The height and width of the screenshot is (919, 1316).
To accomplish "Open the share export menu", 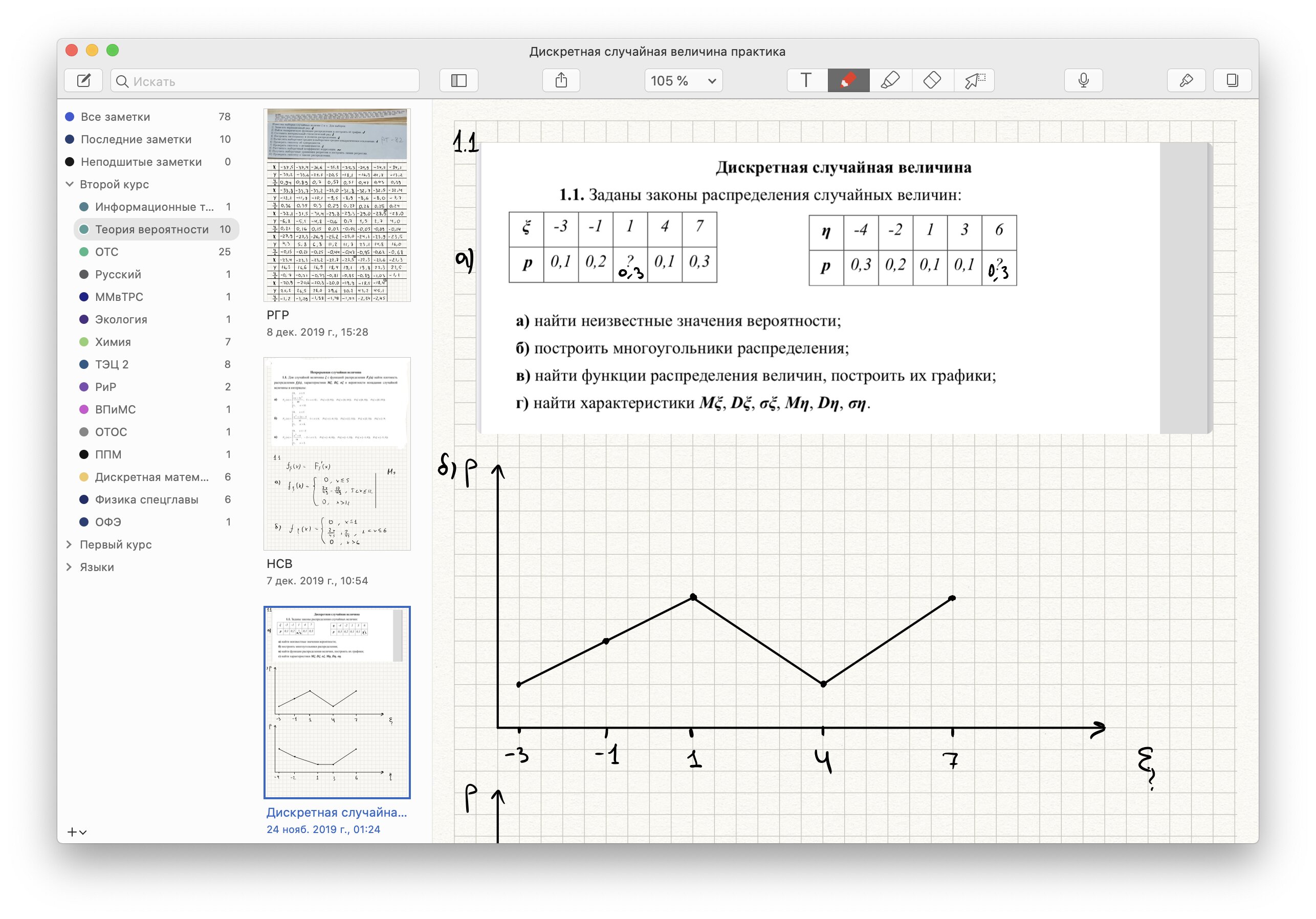I will coord(561,80).
